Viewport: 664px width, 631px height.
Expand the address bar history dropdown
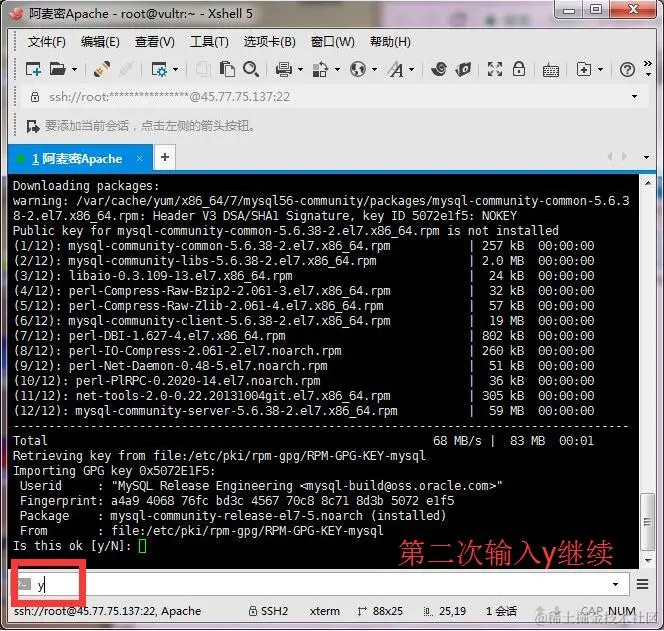coord(634,97)
